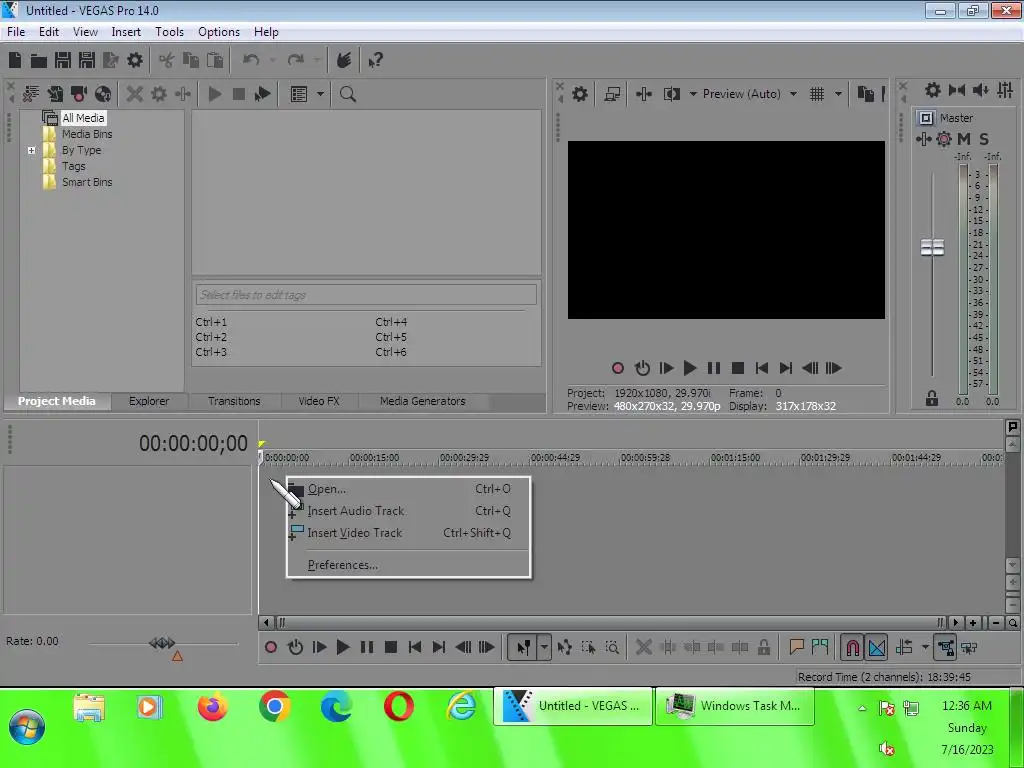
Task: Click the Insert Marker icon
Action: tap(796, 648)
